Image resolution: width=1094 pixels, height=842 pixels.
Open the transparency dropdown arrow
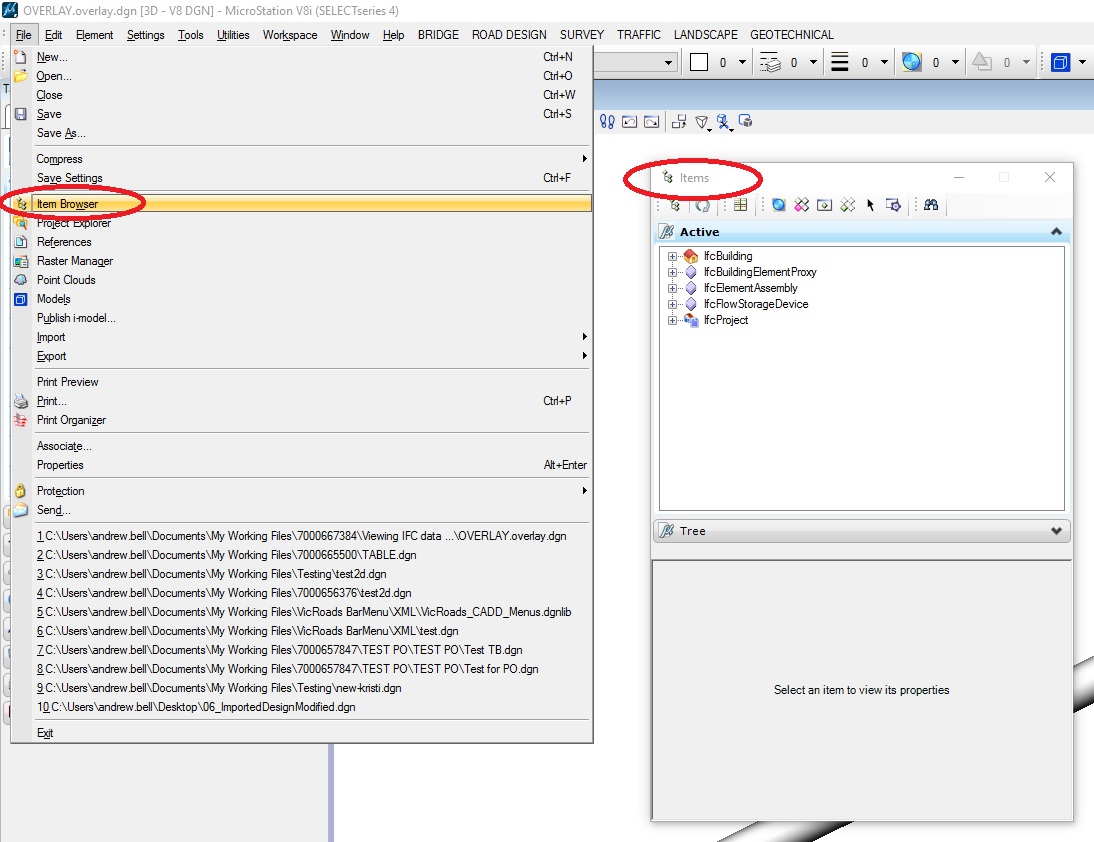(955, 62)
